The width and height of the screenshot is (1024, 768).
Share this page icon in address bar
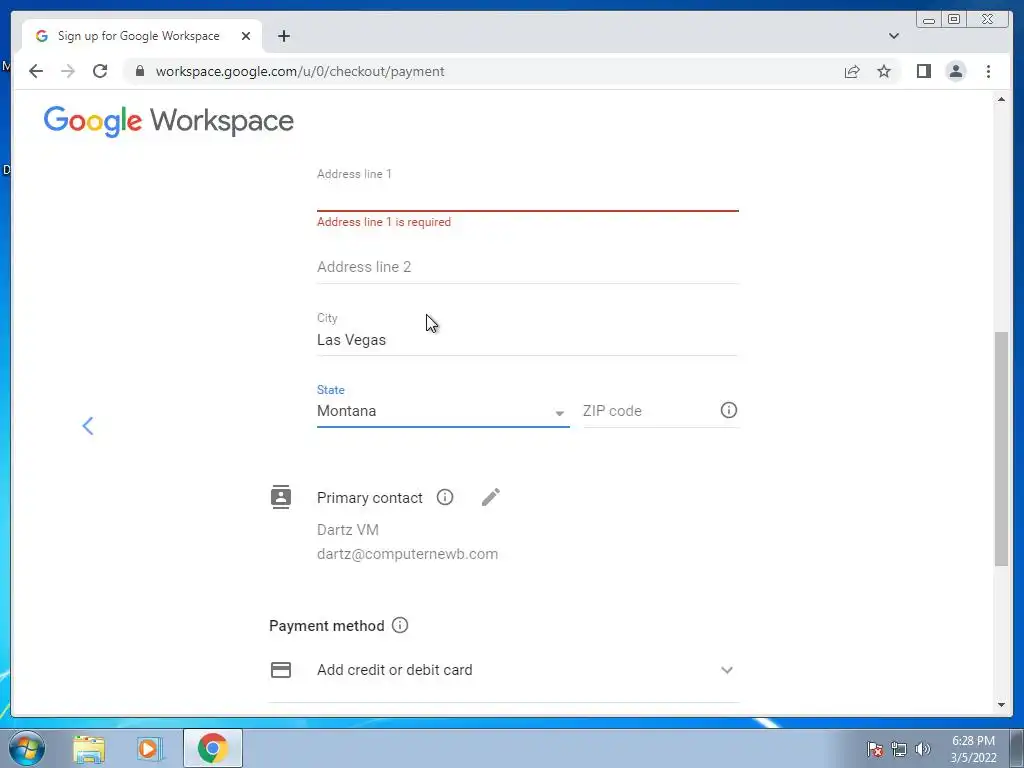(852, 71)
